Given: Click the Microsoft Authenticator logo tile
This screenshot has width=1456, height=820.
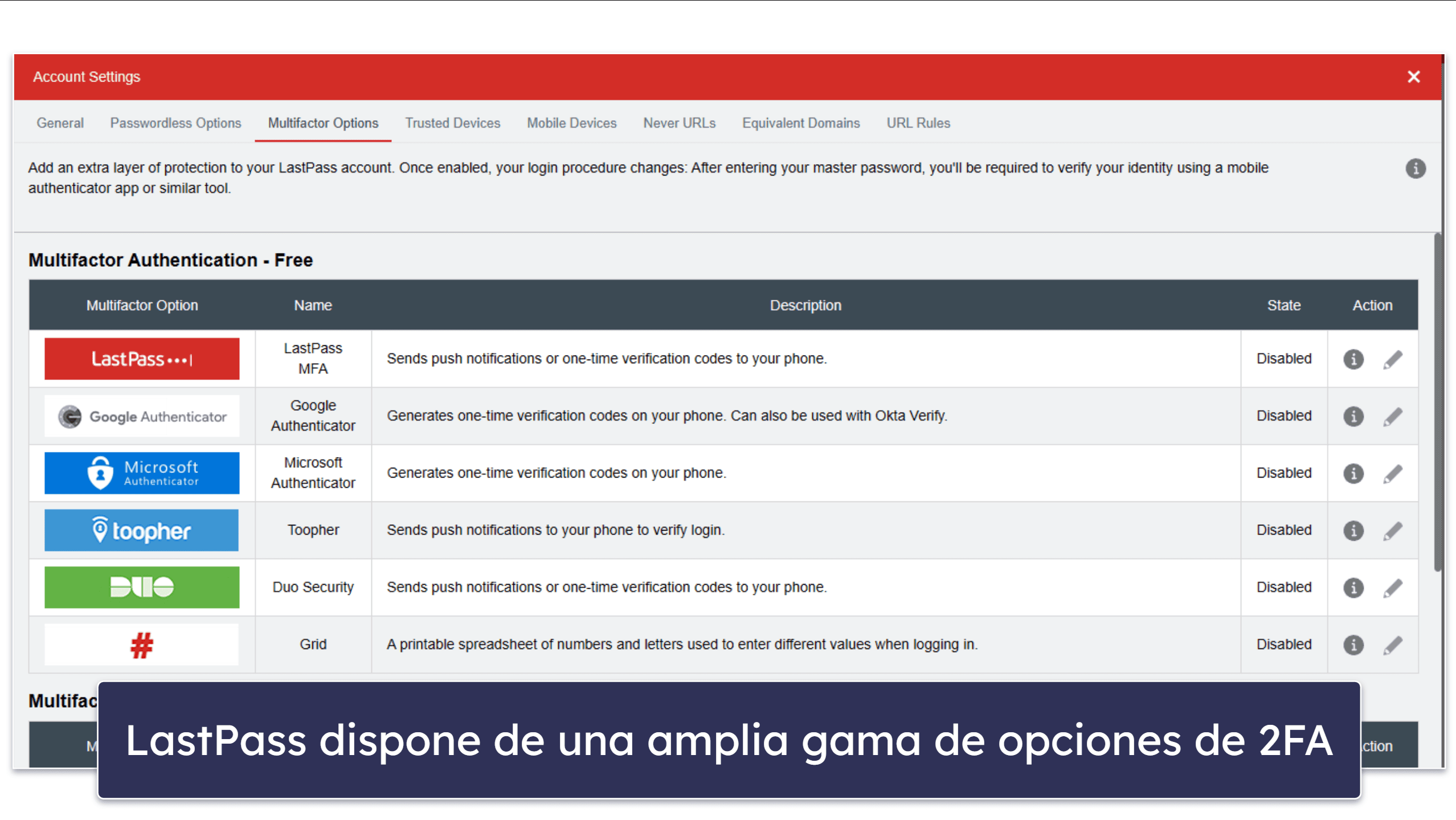Looking at the screenshot, I should (x=142, y=473).
